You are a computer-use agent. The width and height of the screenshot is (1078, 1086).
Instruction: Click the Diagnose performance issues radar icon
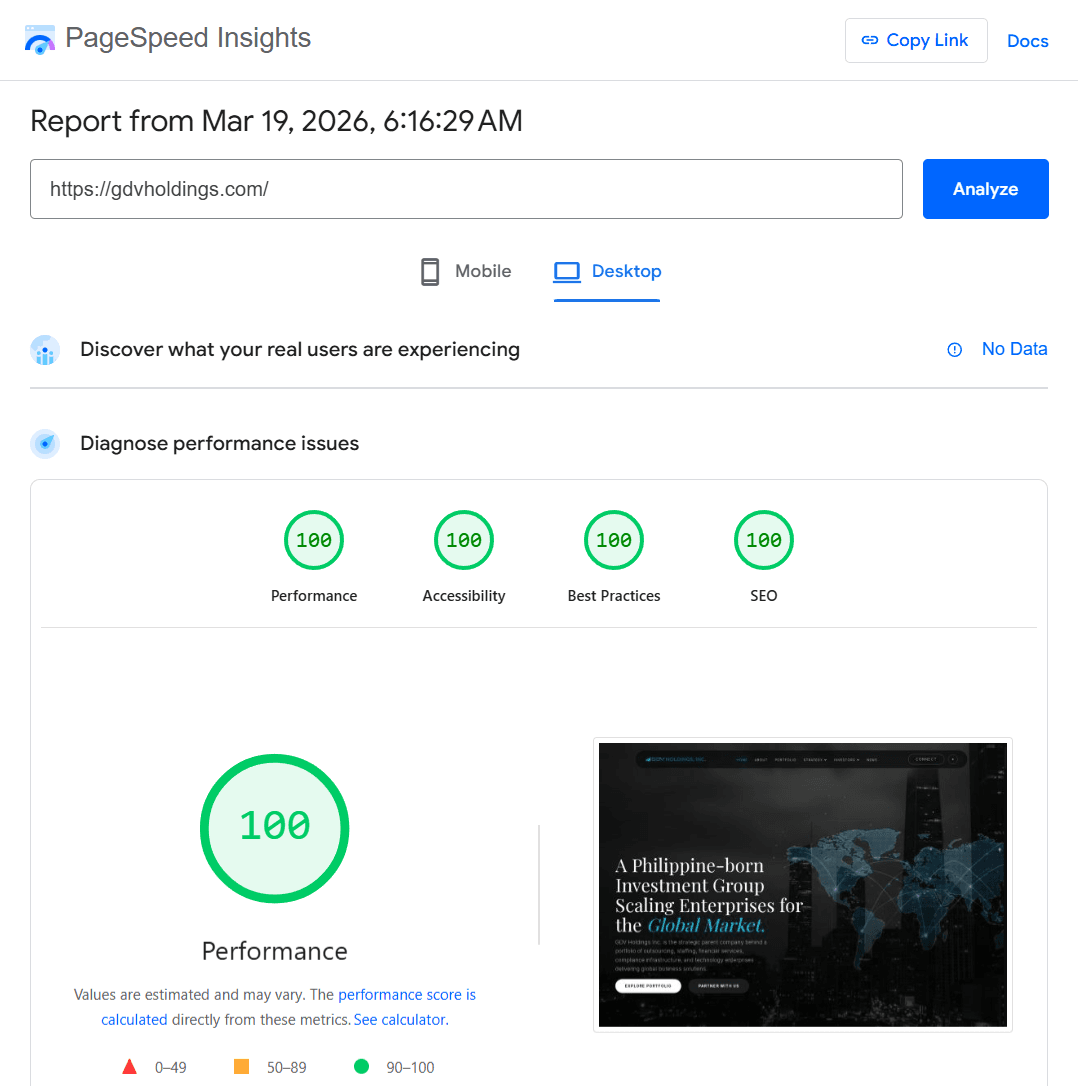coord(45,443)
